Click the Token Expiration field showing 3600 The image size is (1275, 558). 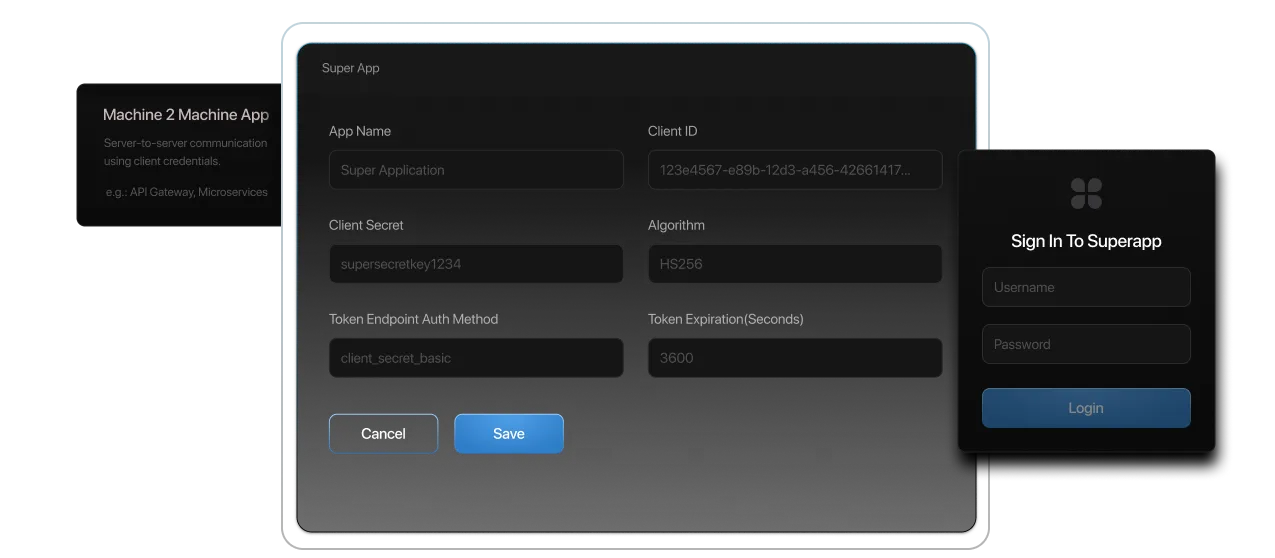point(794,358)
